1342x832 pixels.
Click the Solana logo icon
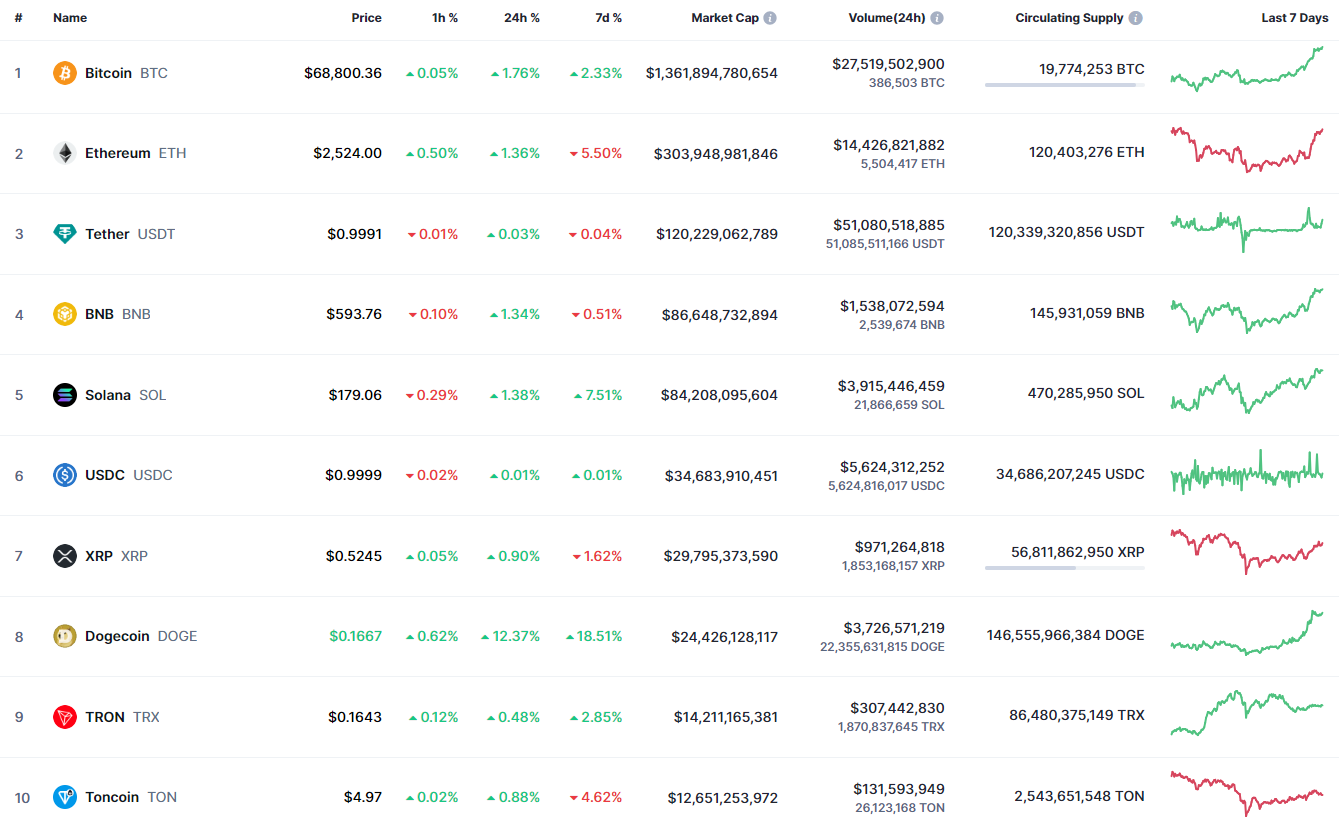(65, 395)
